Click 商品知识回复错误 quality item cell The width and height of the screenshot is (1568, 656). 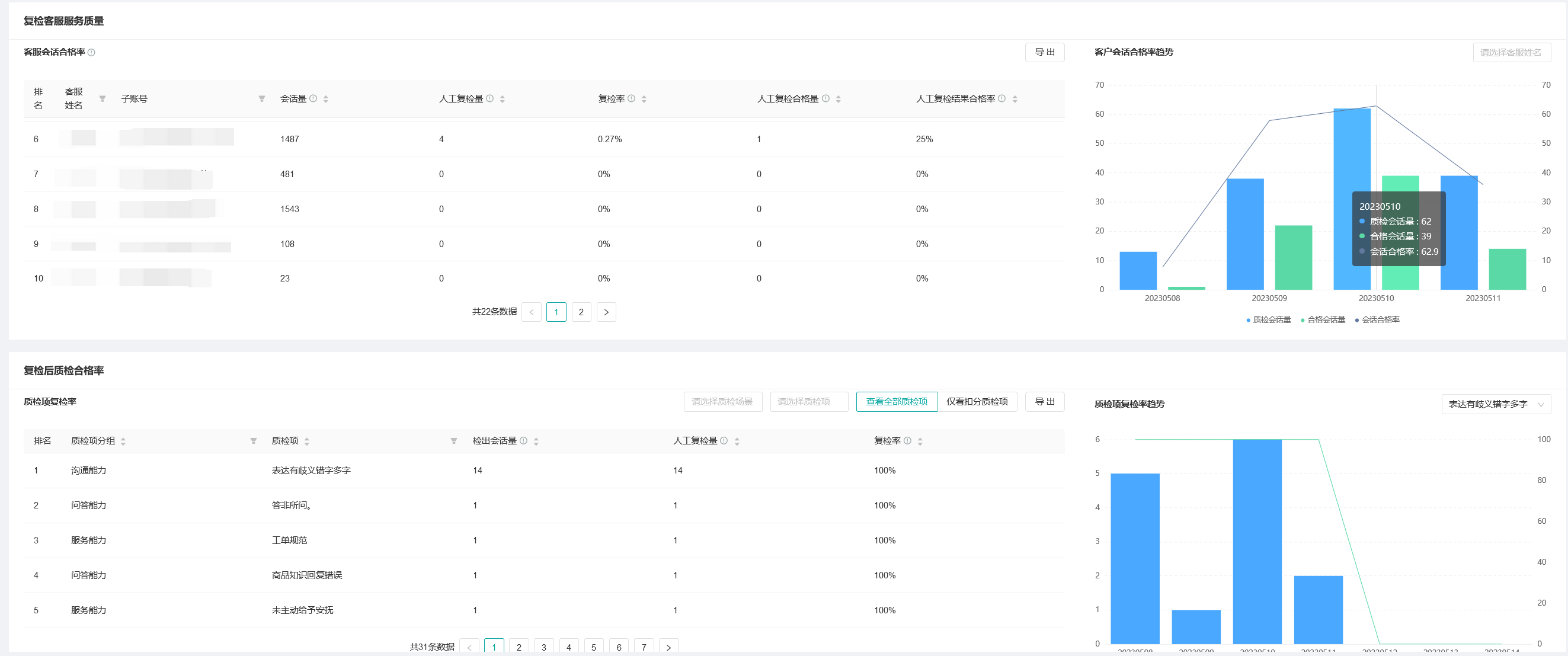pyautogui.click(x=307, y=575)
